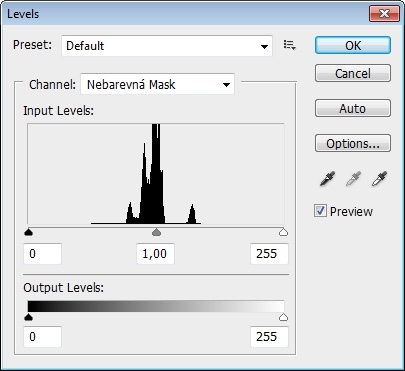Open the Preset dropdown showing Default
Screen dimensions: 405x371
point(167,46)
